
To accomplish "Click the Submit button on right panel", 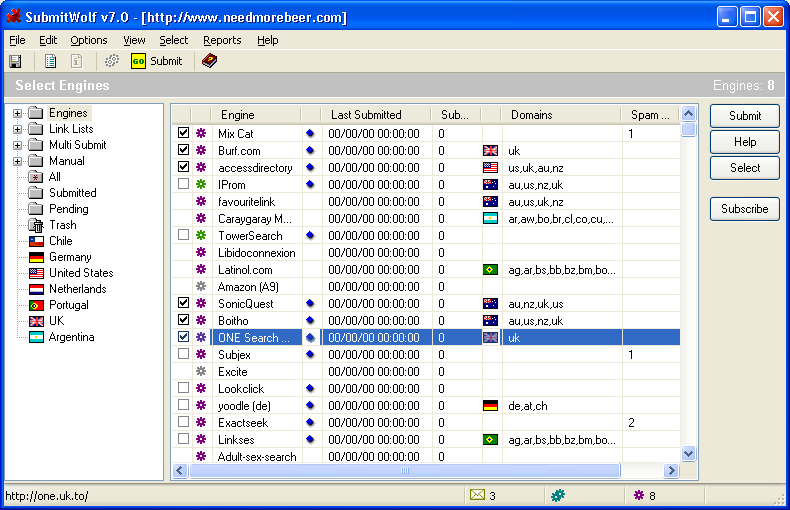I will [745, 116].
